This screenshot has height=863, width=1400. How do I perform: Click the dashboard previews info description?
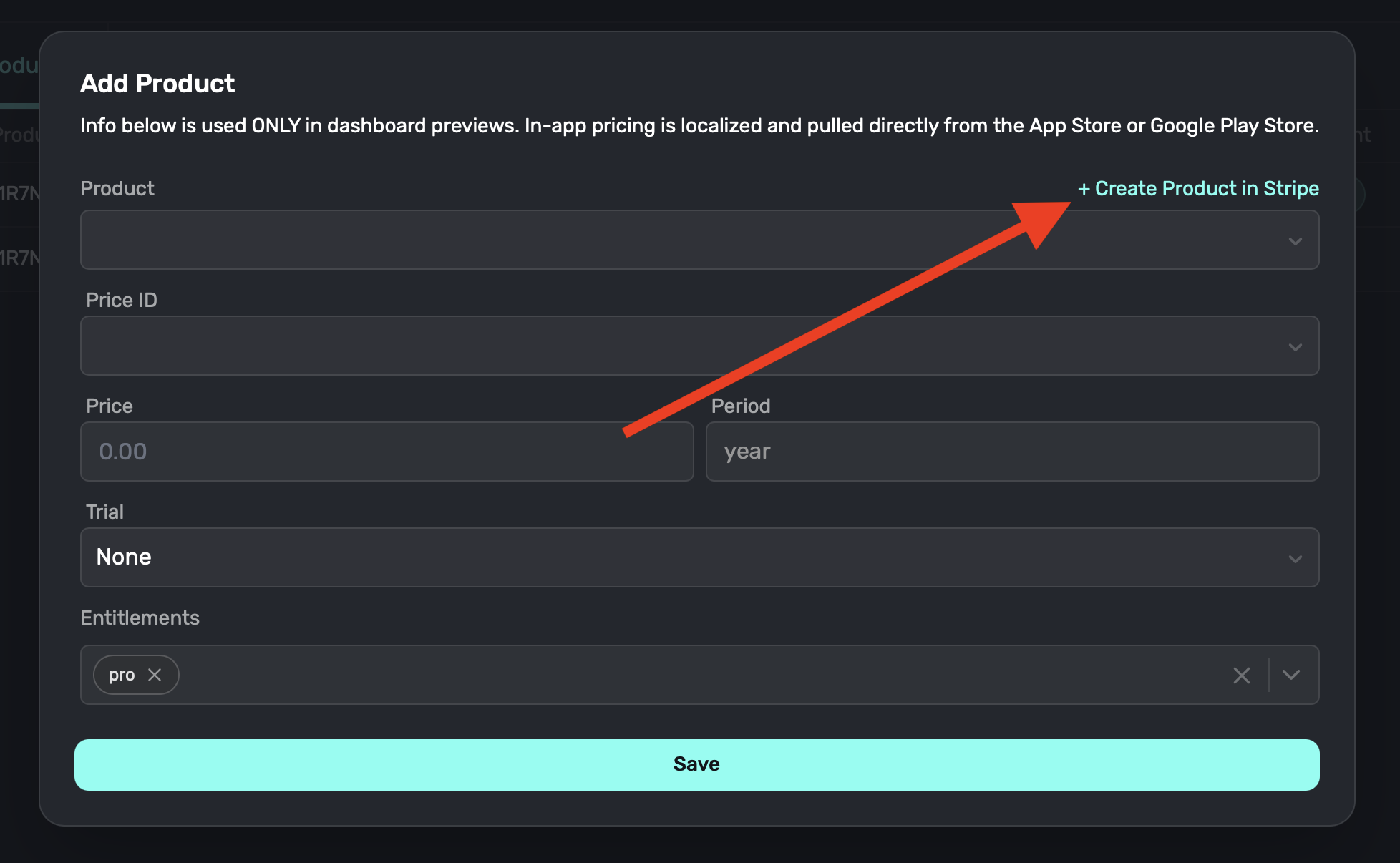click(699, 125)
